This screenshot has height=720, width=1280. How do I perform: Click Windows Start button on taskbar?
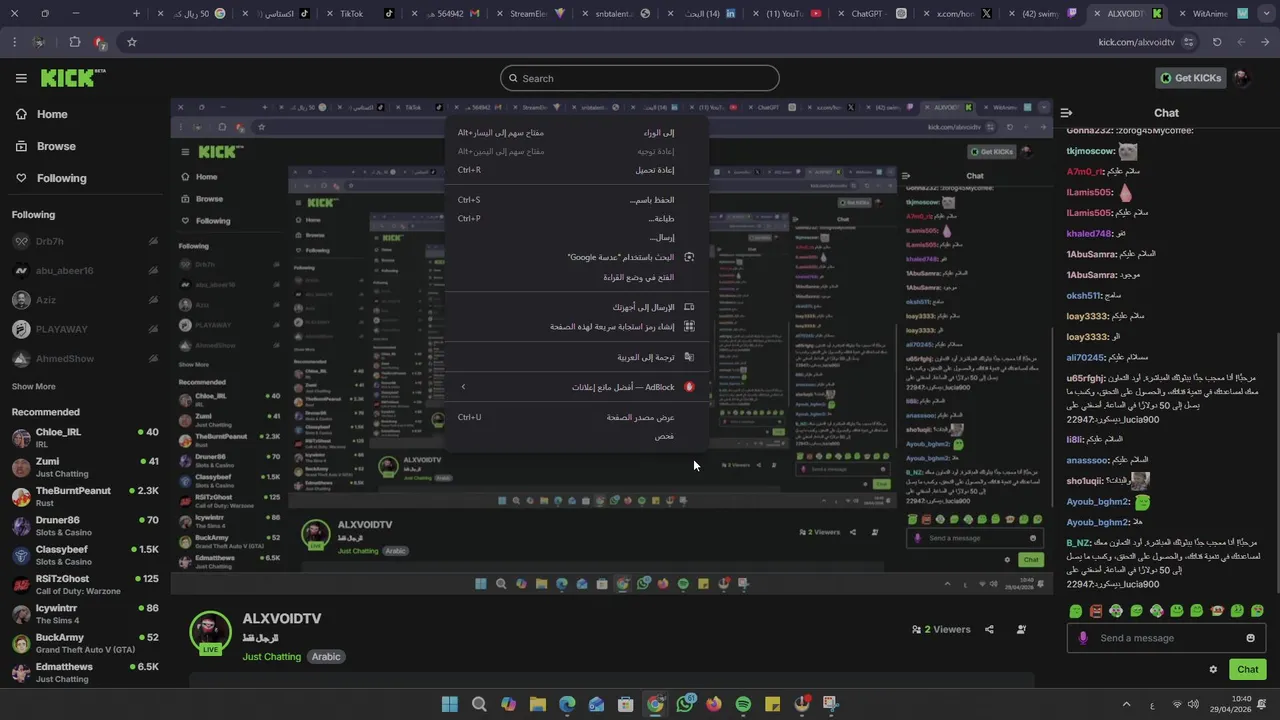point(450,704)
